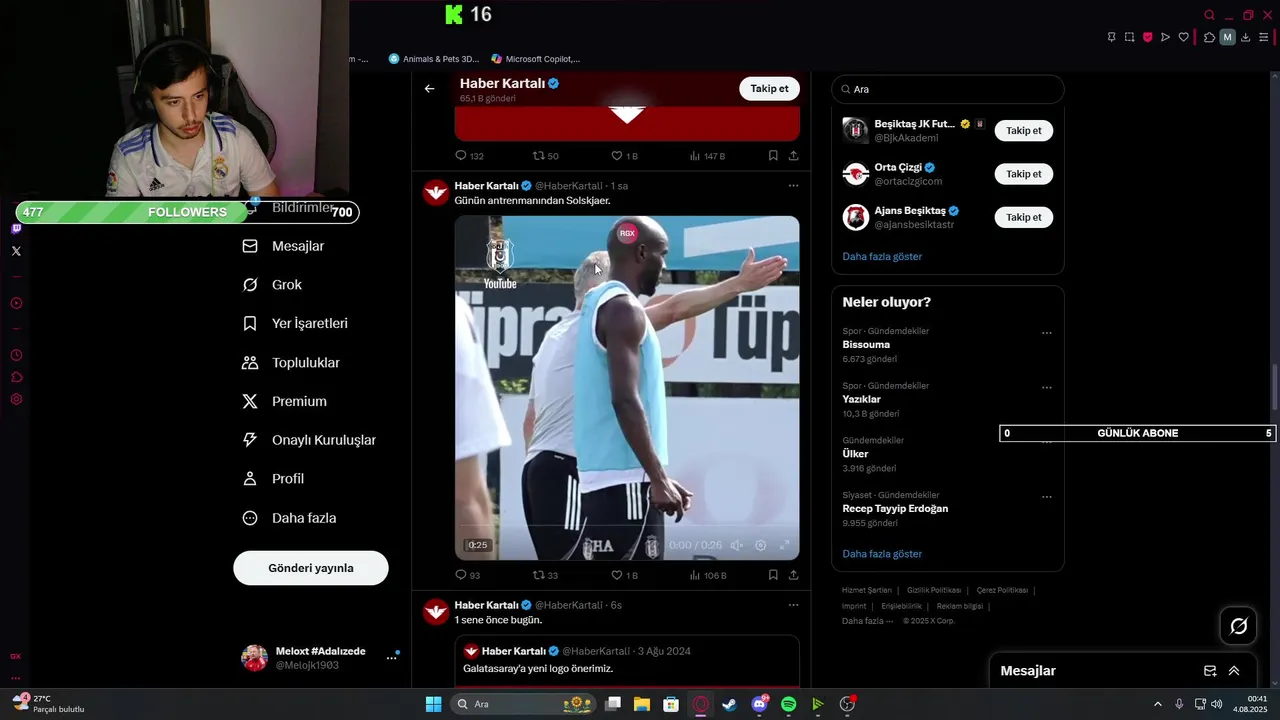Open Steam from the Windows taskbar
Screen dimensions: 1280x720
point(730,704)
